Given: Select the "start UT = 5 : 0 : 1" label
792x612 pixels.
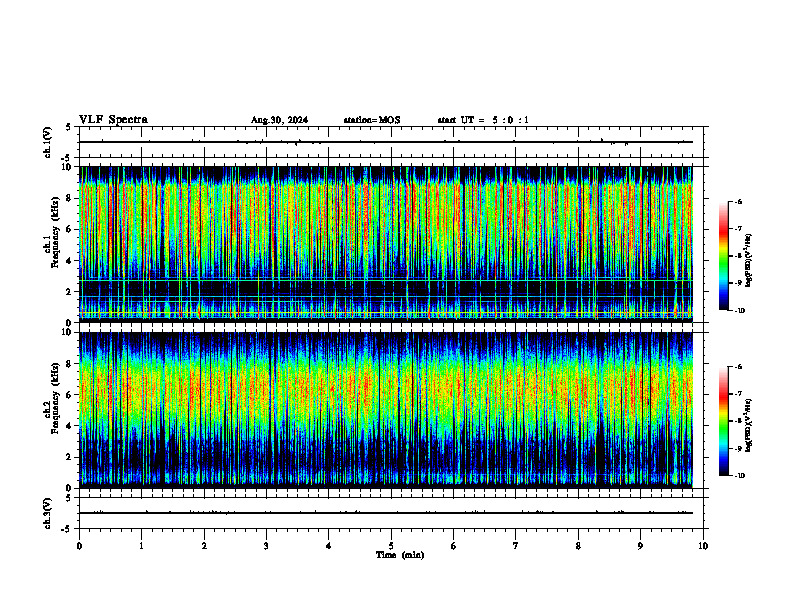Looking at the screenshot, I should coord(483,120).
